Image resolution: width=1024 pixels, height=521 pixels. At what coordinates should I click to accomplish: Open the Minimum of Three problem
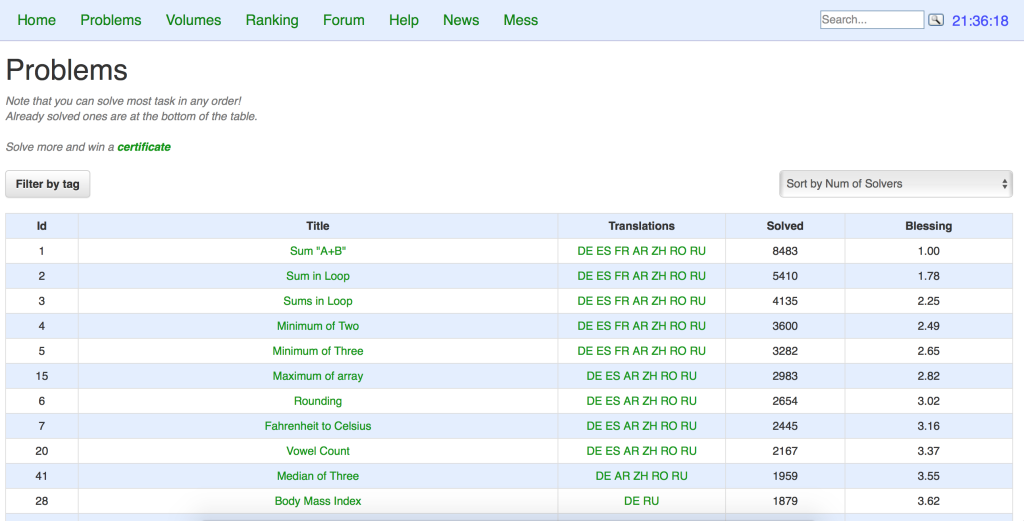[x=318, y=351]
